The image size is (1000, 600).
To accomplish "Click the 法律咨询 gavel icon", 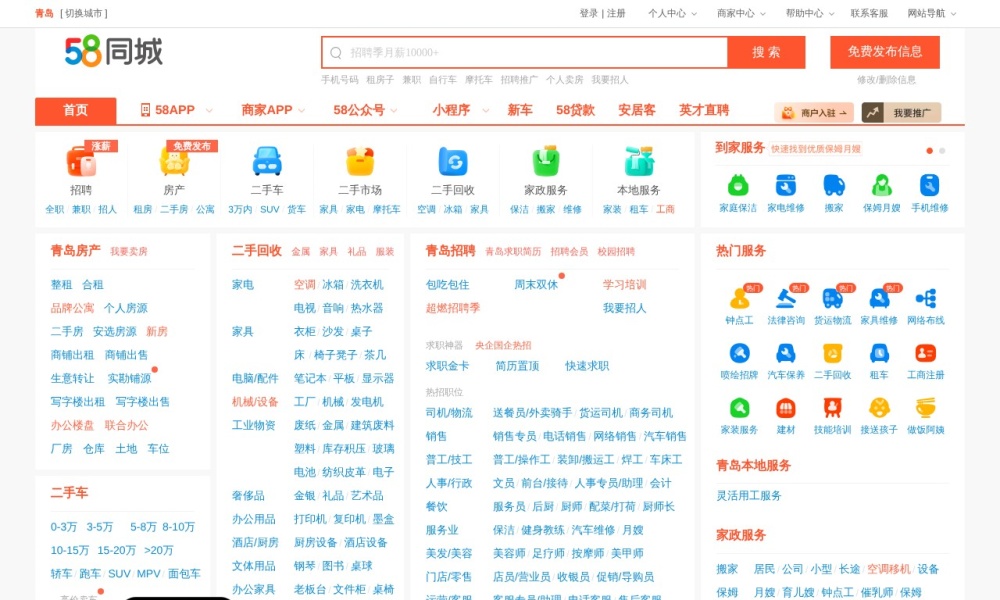I will pos(786,298).
